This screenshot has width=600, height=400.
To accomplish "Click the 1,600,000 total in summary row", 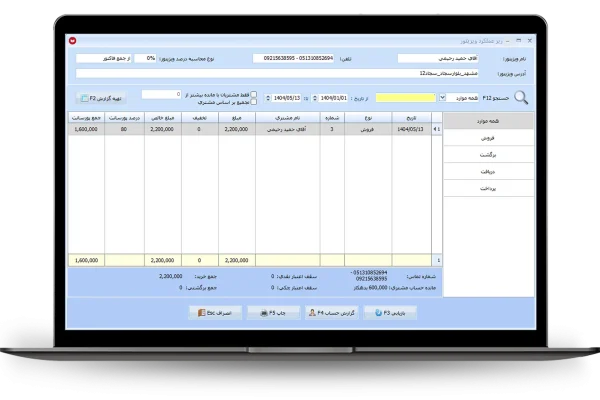I will pyautogui.click(x=86, y=260).
